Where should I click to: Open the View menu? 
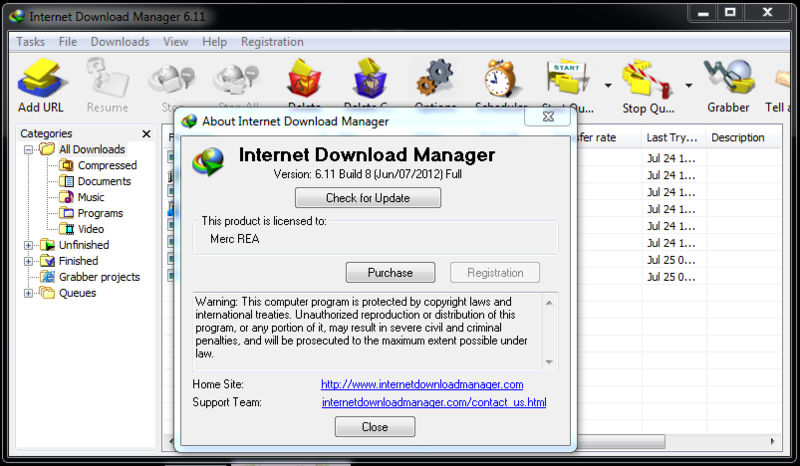pos(176,42)
